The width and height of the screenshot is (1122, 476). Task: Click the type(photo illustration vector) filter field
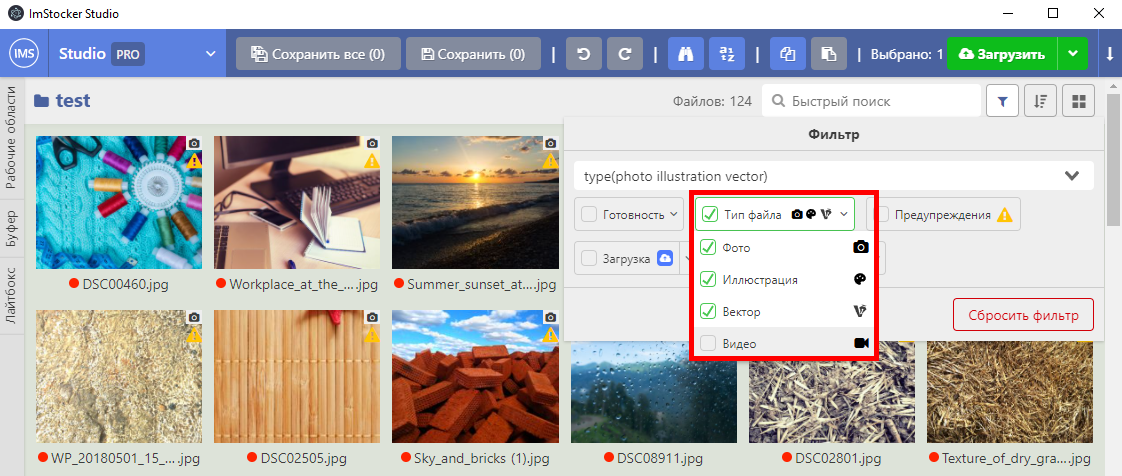click(834, 176)
